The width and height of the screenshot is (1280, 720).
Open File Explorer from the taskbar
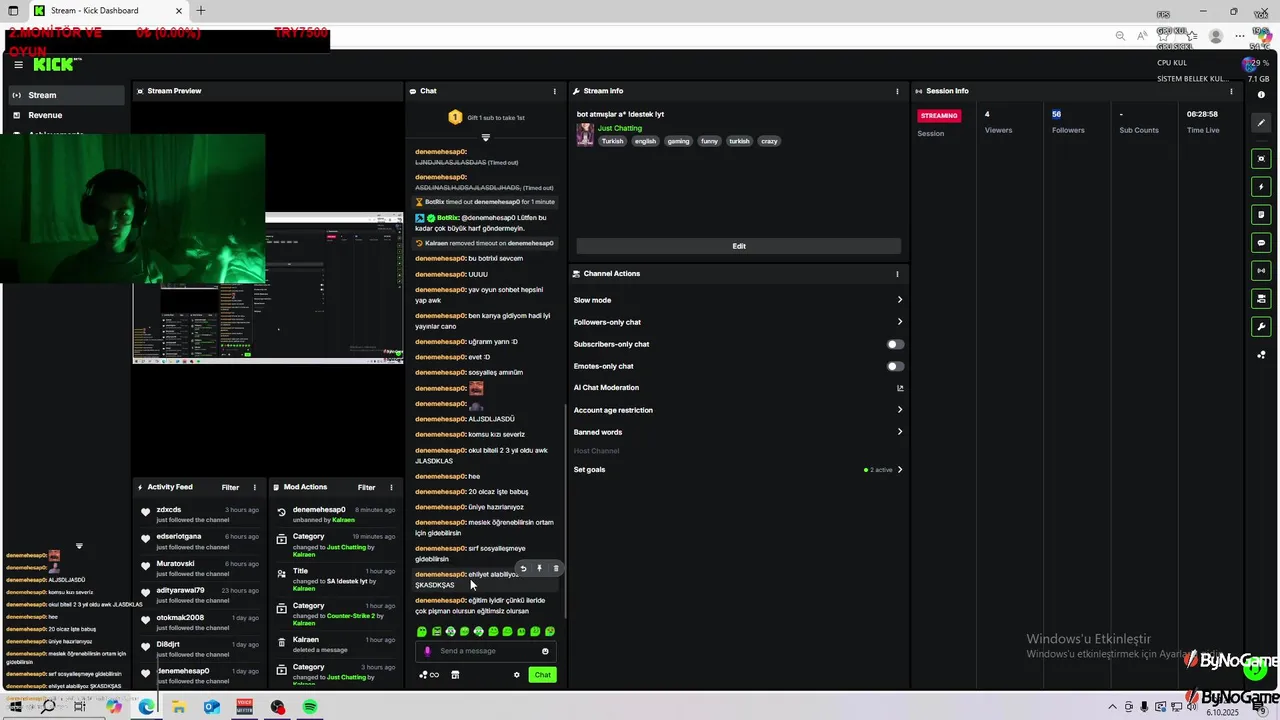tap(179, 707)
